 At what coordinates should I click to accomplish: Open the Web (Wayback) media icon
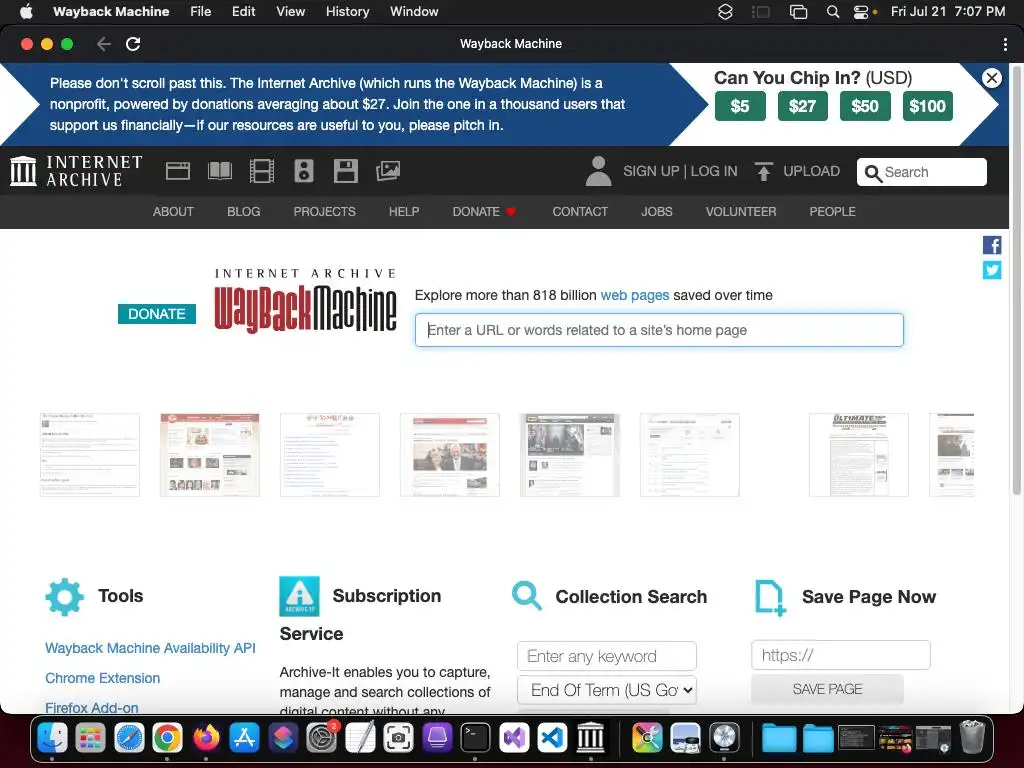[178, 171]
